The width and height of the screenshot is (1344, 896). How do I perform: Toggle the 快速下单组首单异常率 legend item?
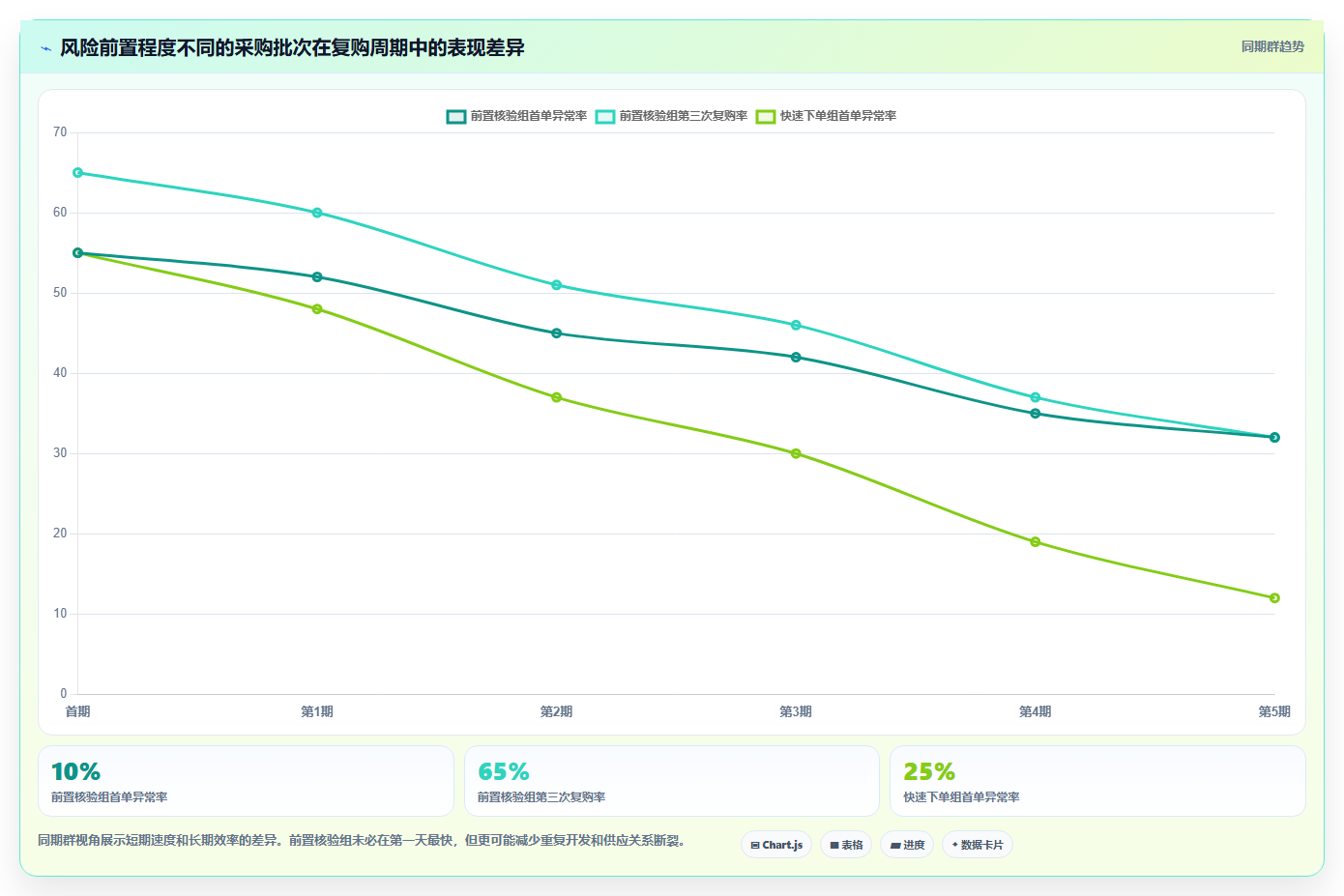coord(827,116)
